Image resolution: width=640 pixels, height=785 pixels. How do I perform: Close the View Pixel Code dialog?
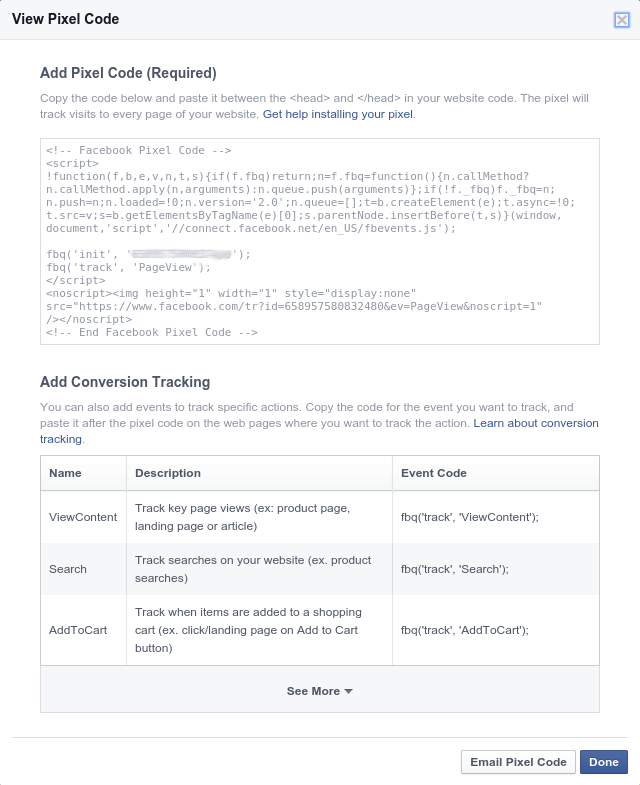pos(621,20)
